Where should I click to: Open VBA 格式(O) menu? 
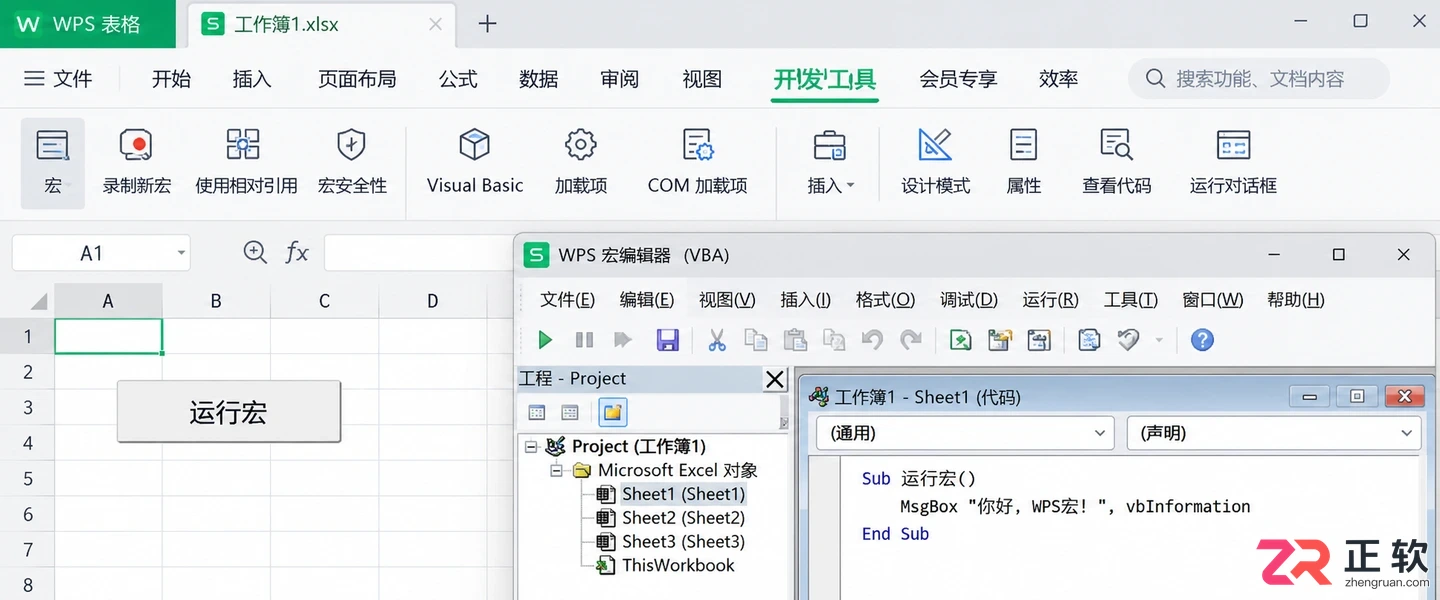point(885,300)
